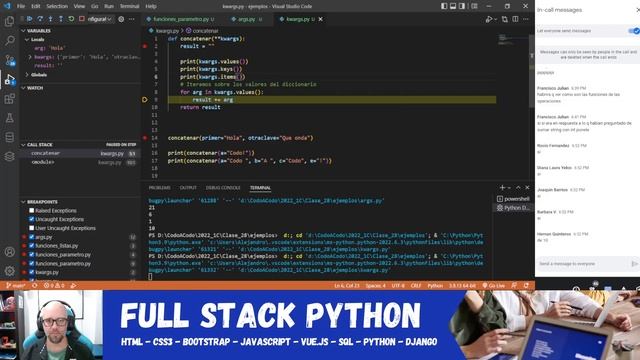Screen dimensions: 640x360
Task: Switch to the funciones_parametro.py editor tab
Action: (181, 19)
